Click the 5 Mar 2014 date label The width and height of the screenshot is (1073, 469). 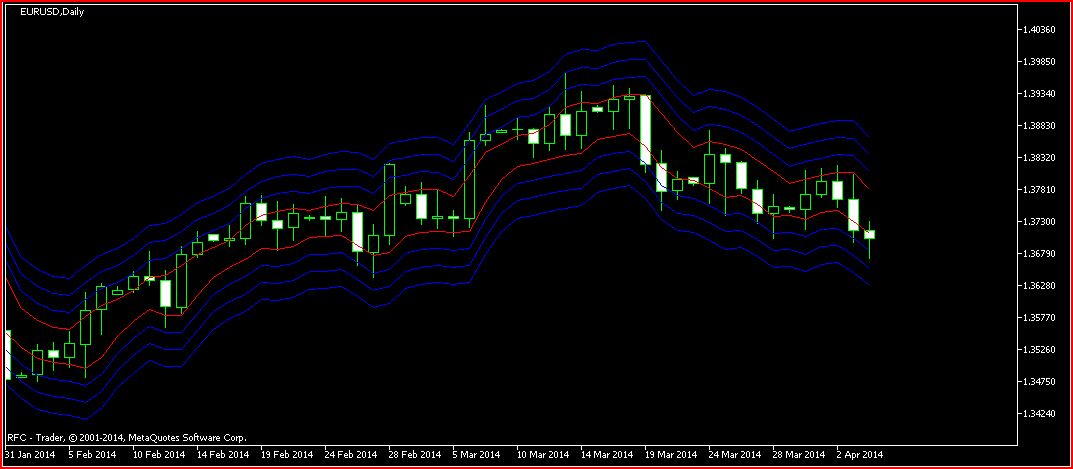click(x=476, y=455)
